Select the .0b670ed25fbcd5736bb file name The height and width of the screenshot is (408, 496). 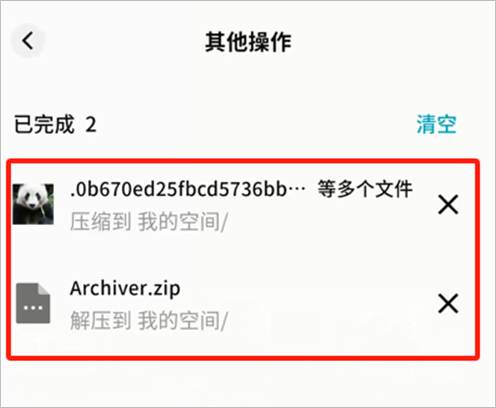pos(178,189)
